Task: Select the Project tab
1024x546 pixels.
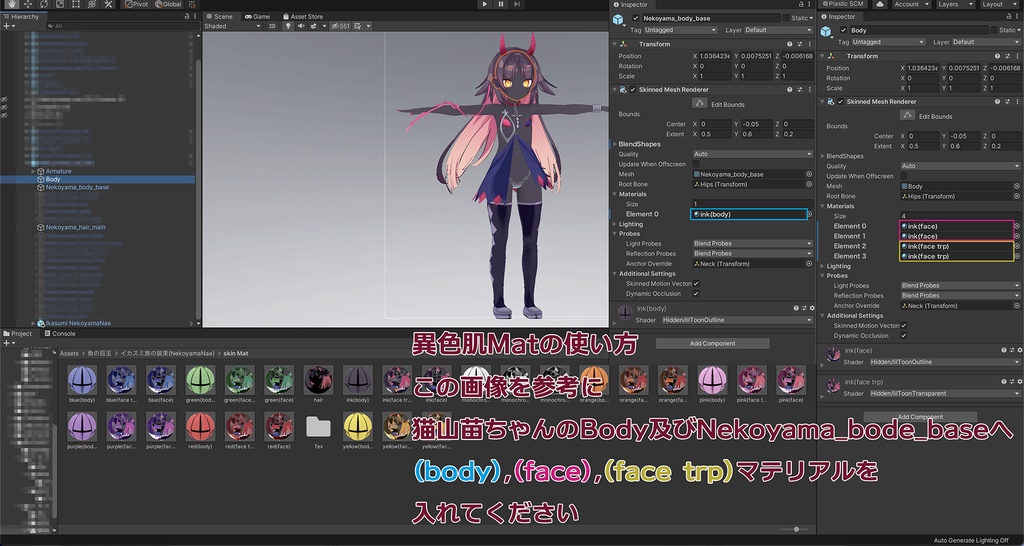Action: pyautogui.click(x=18, y=334)
